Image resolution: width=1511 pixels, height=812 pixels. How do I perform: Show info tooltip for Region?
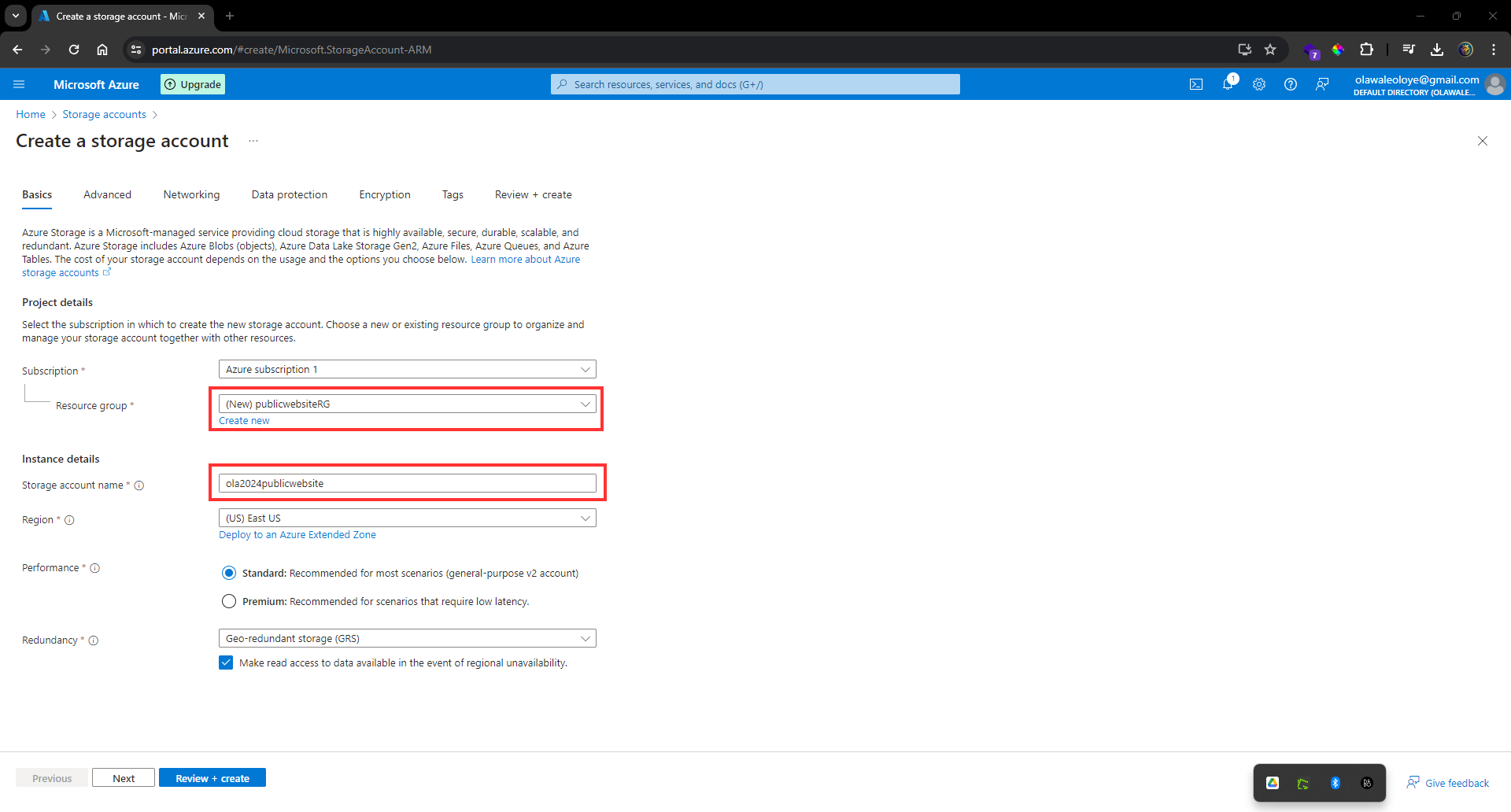tap(69, 520)
